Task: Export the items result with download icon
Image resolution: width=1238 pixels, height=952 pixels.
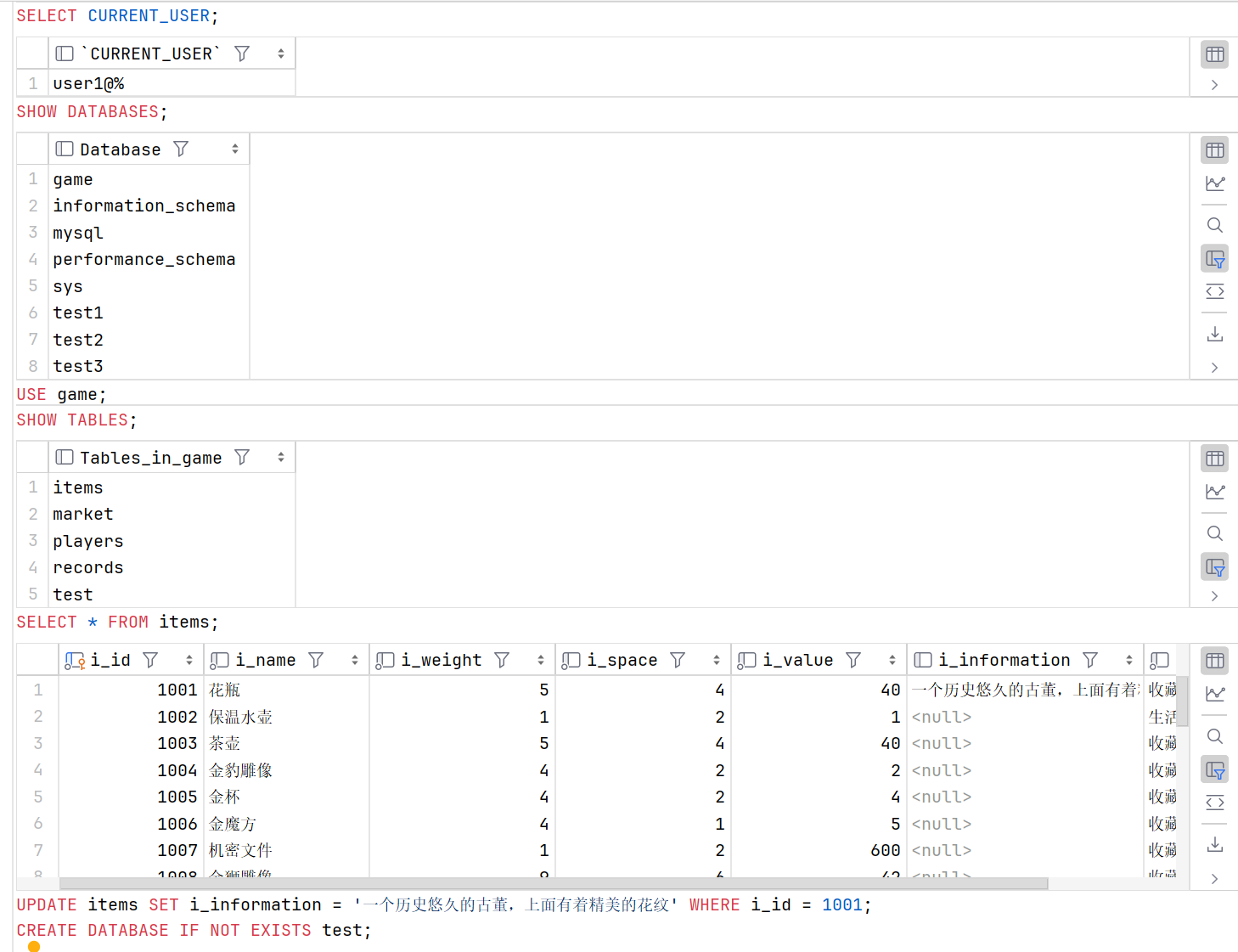Action: click(1215, 844)
